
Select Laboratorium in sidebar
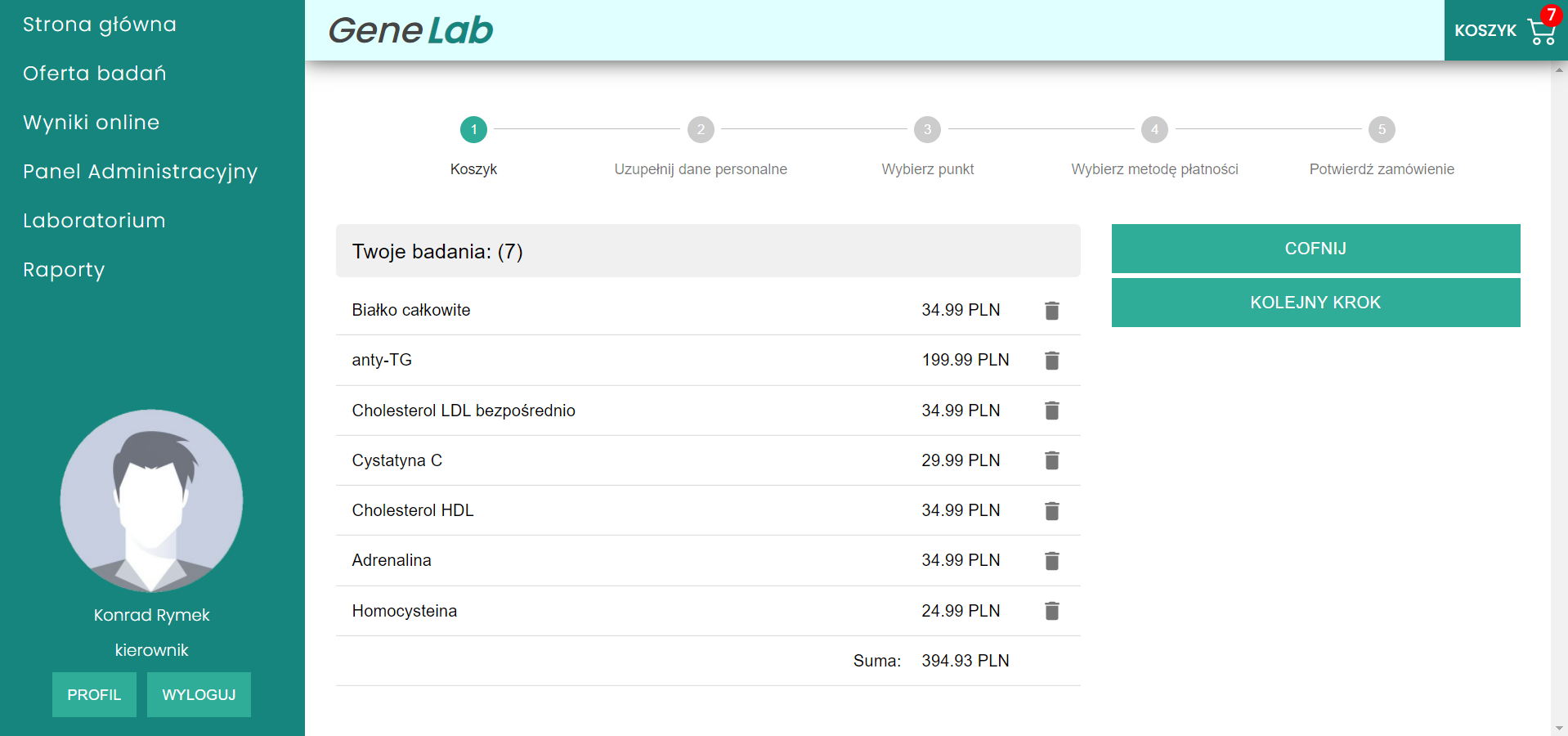pyautogui.click(x=94, y=221)
